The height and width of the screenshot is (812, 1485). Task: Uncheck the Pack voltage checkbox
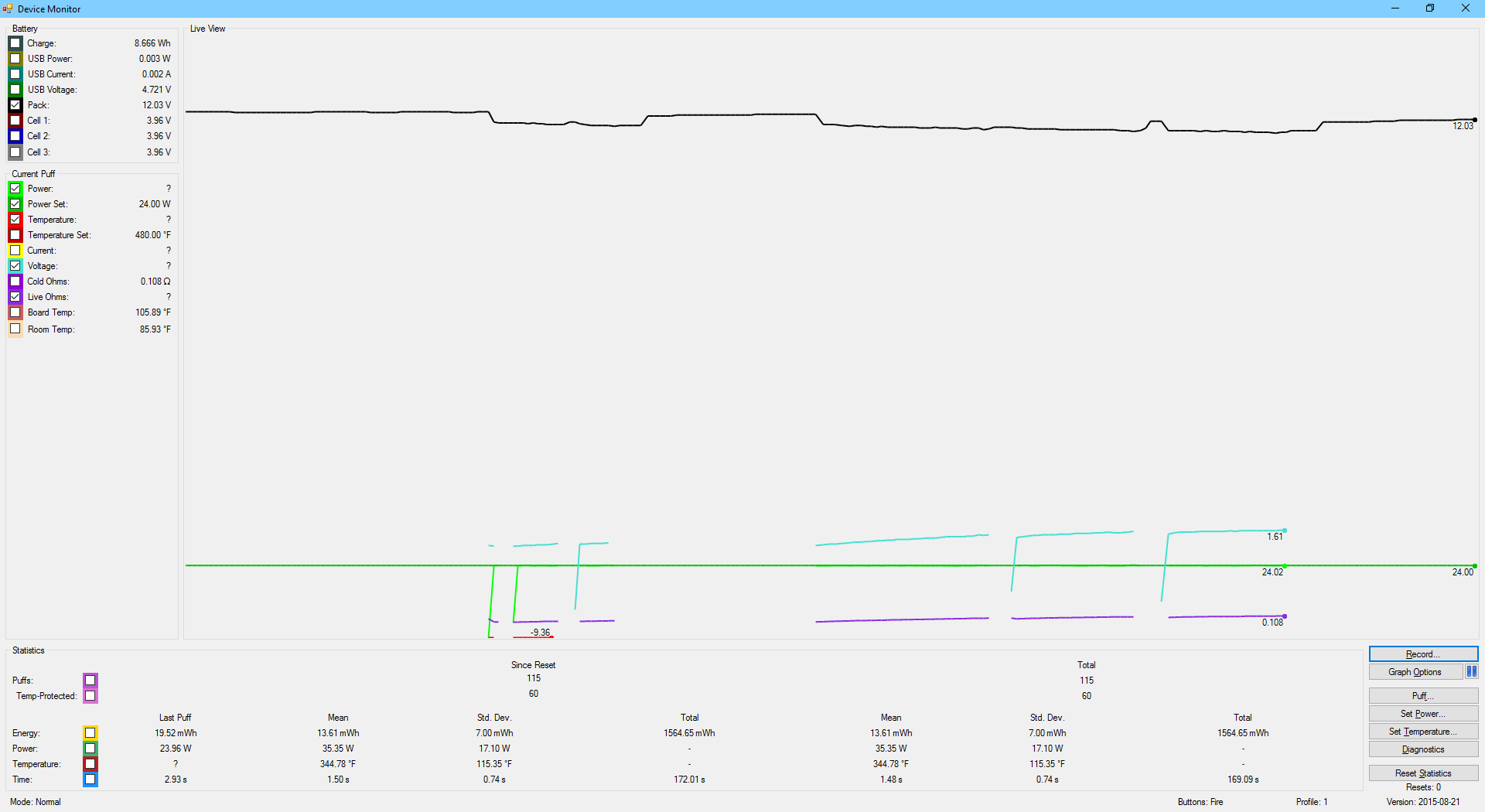click(x=15, y=105)
